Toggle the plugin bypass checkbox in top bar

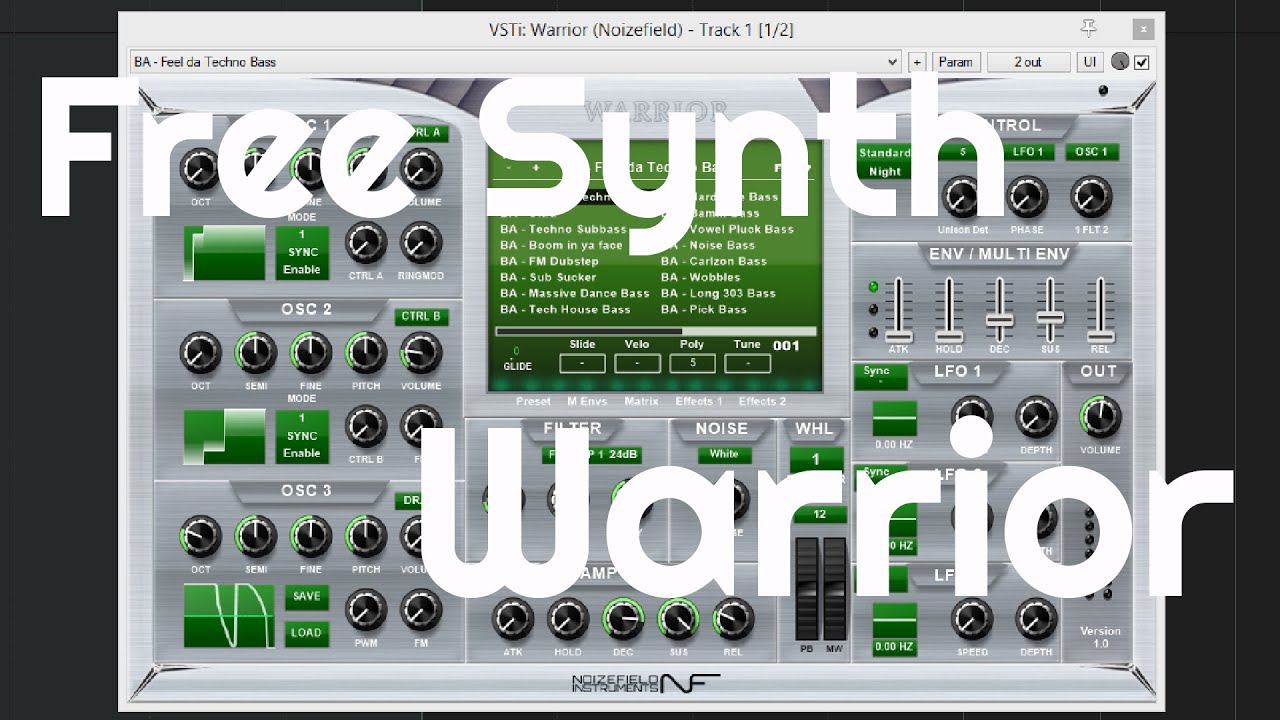(1142, 62)
